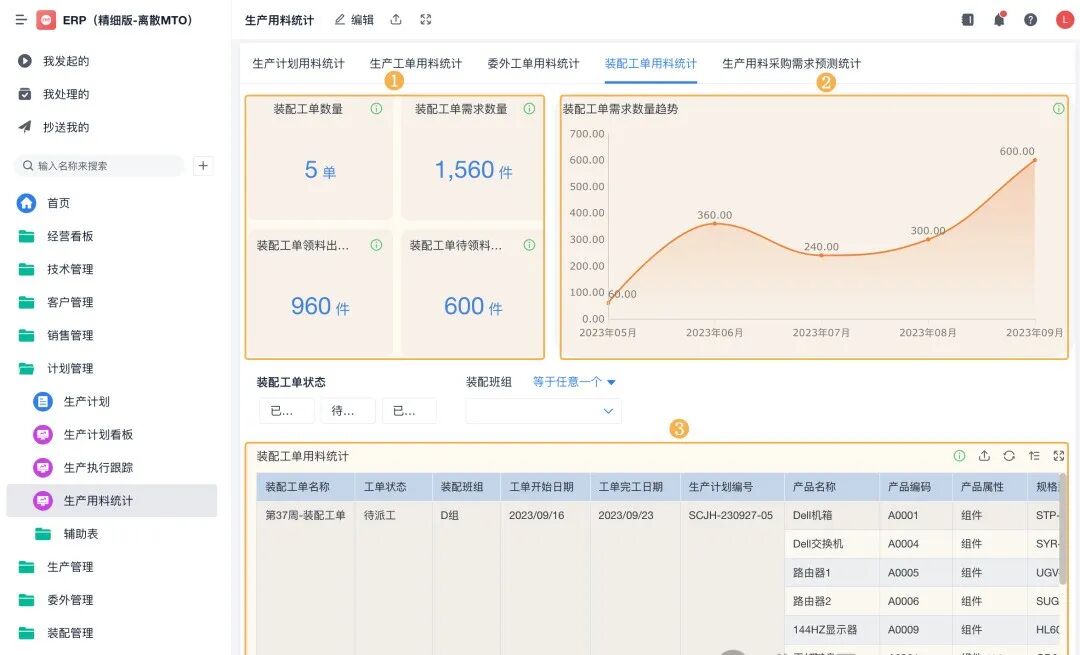Click the ERP app logo icon

tap(46, 20)
